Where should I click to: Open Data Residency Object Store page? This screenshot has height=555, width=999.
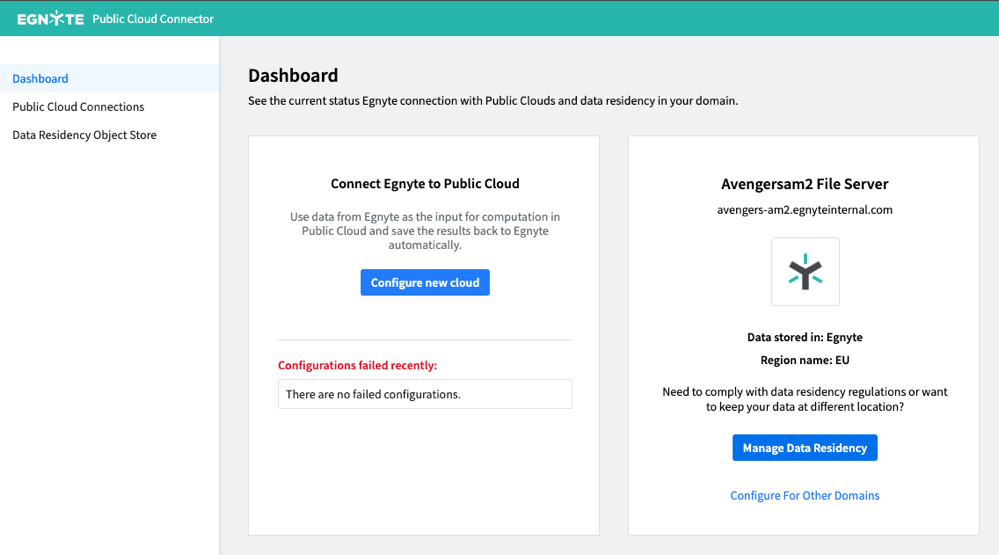(84, 134)
